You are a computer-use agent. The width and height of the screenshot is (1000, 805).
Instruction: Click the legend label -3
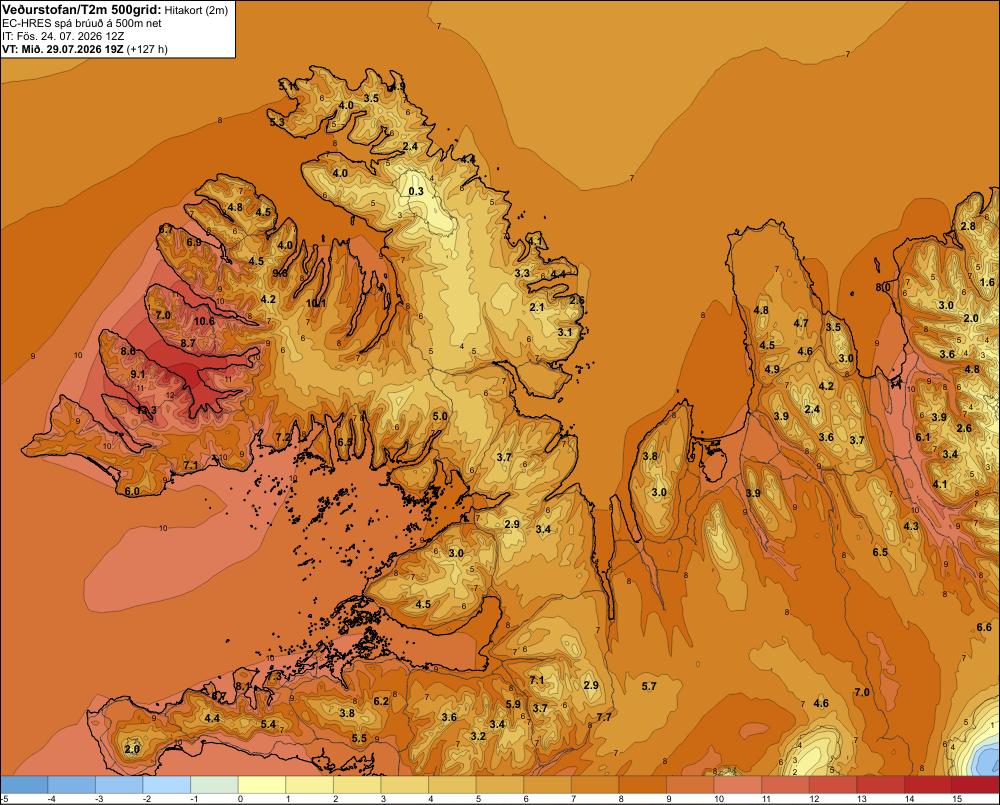click(x=99, y=799)
